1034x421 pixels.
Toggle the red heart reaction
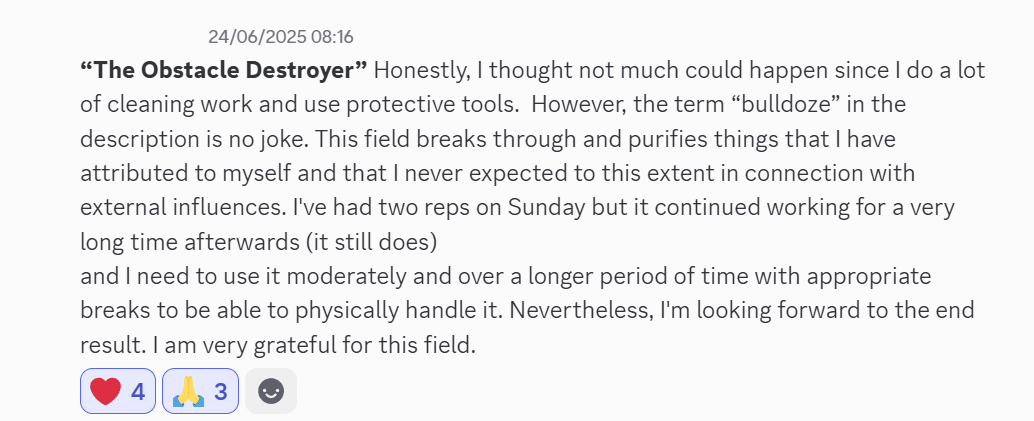[x=118, y=391]
